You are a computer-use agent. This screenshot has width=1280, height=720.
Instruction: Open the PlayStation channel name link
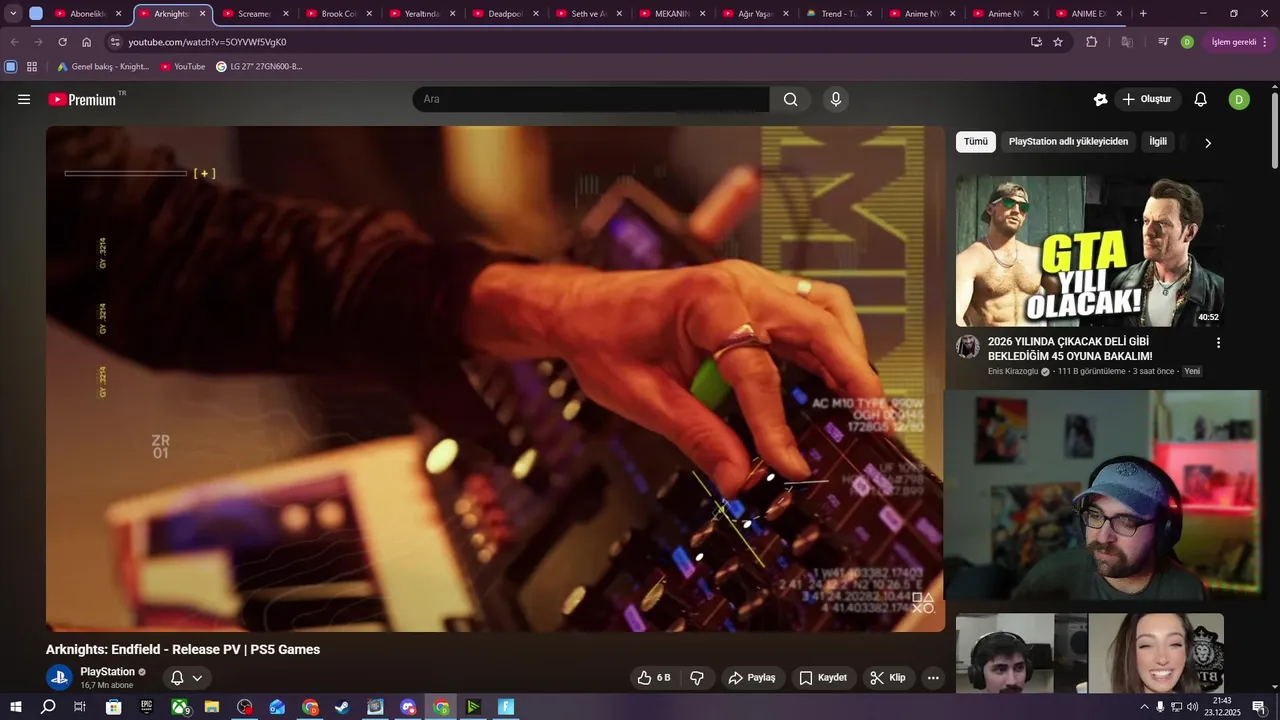[x=107, y=672]
